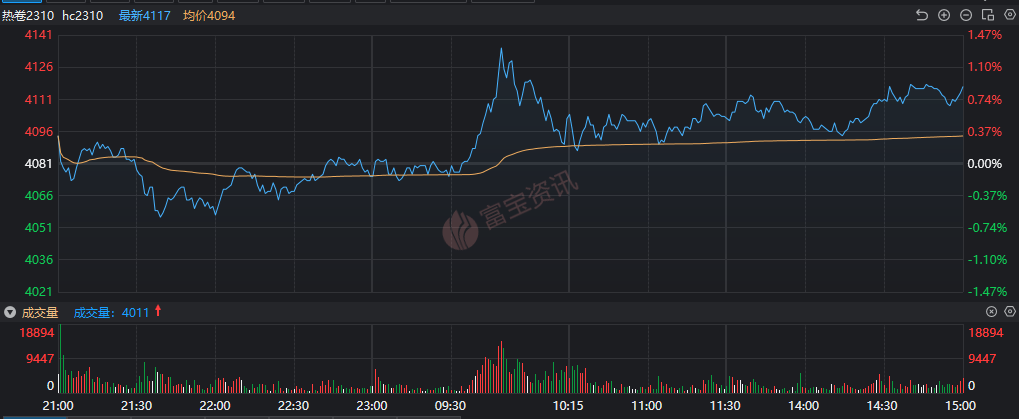Zoom in with the plus circle icon

pos(944,16)
